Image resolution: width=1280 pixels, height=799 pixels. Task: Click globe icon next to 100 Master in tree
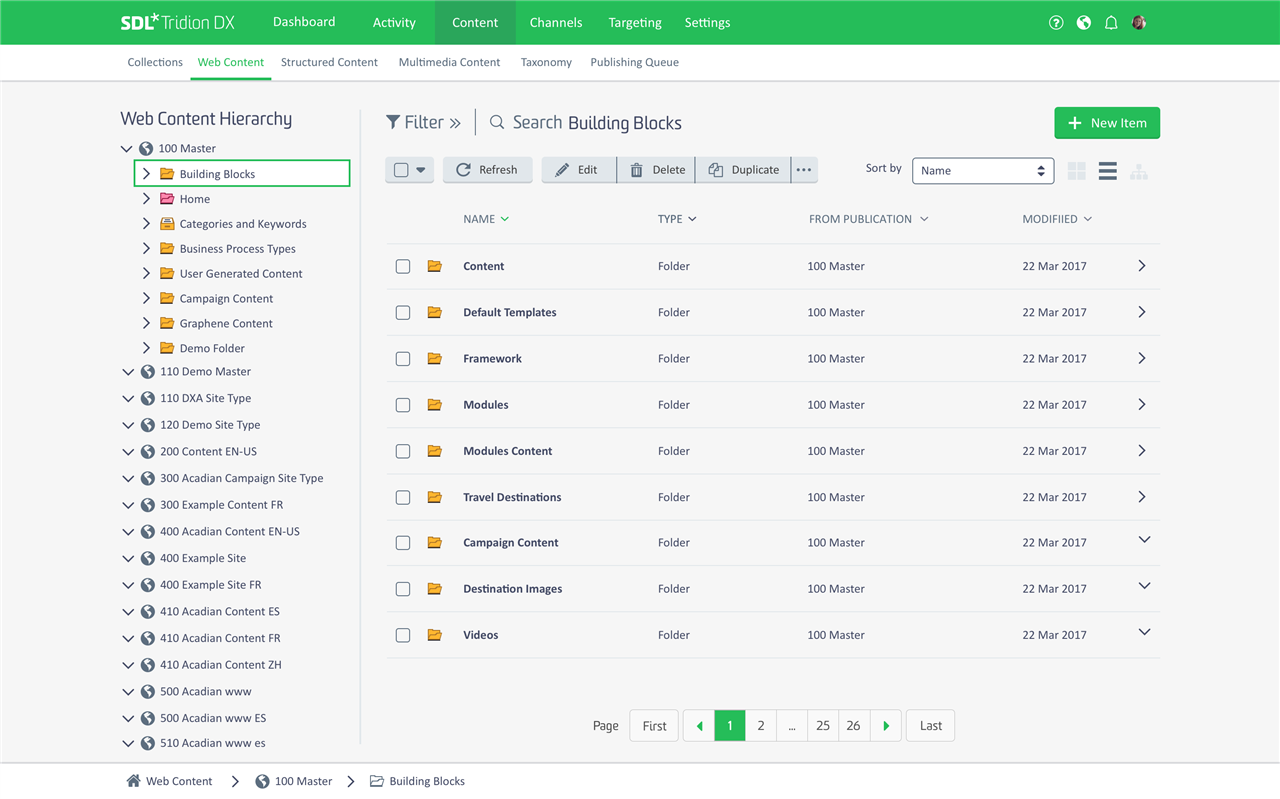(x=146, y=148)
